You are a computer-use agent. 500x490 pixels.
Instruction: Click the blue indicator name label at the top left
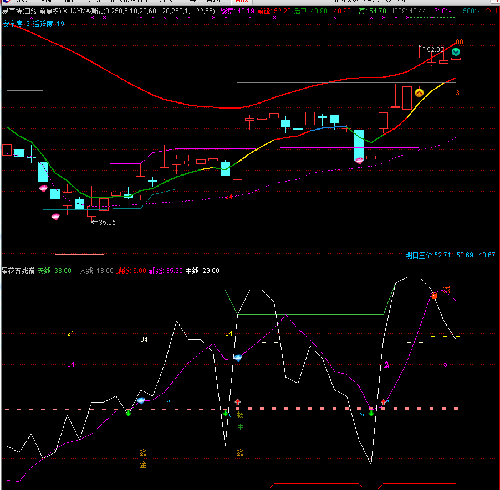(x=33, y=24)
